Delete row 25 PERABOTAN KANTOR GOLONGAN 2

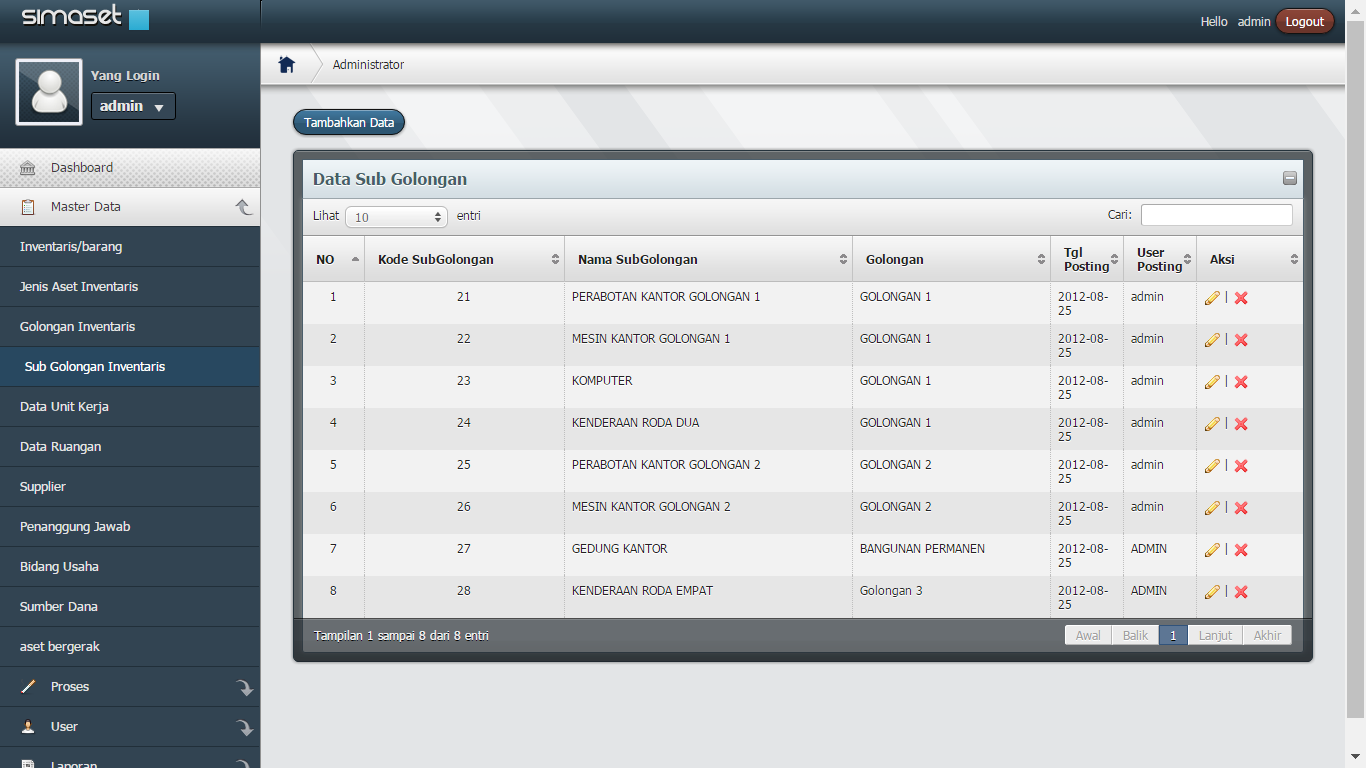click(x=1241, y=466)
